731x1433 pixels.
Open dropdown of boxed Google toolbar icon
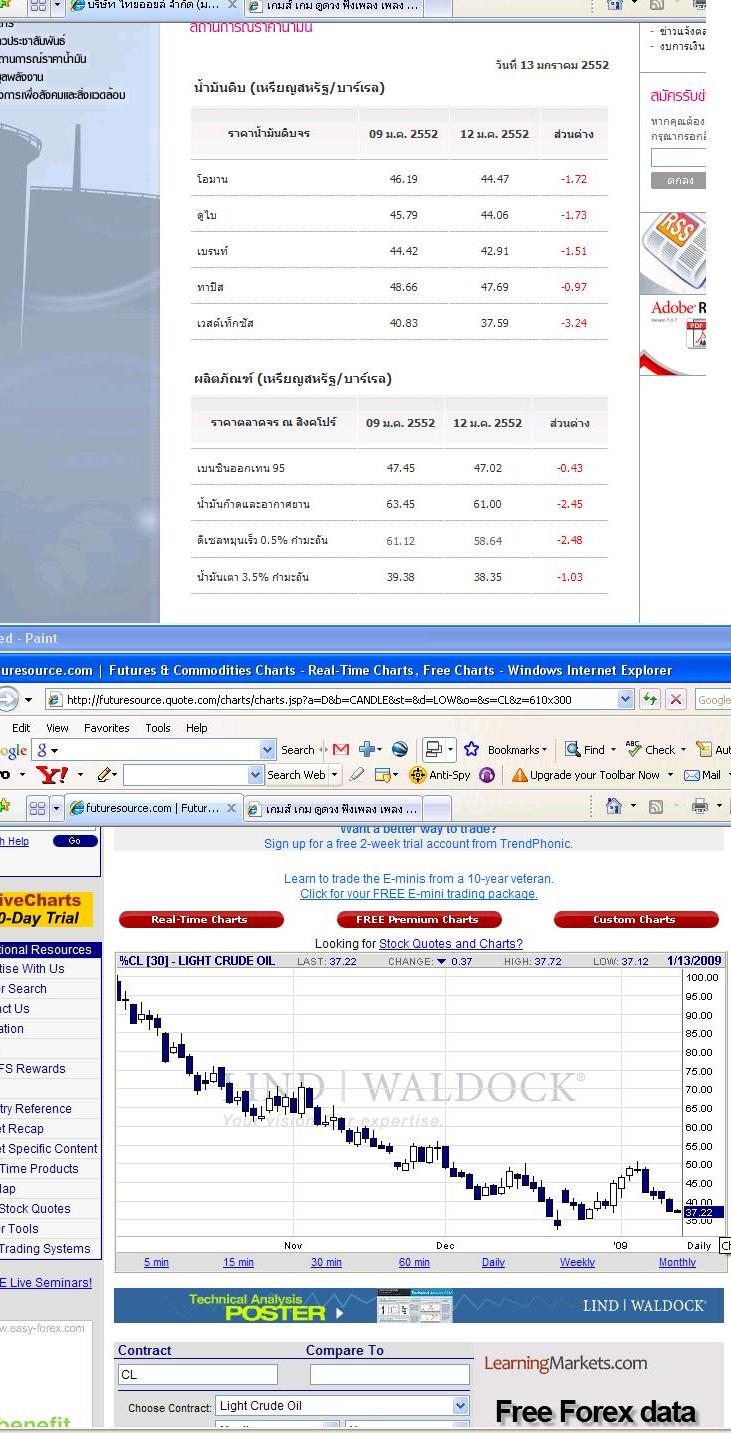pos(450,749)
